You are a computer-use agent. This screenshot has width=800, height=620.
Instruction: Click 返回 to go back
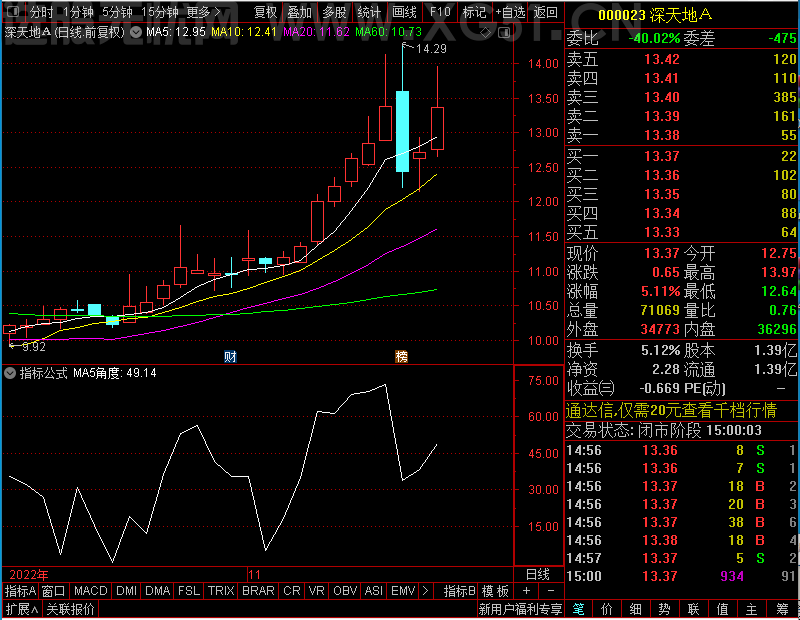click(x=546, y=12)
